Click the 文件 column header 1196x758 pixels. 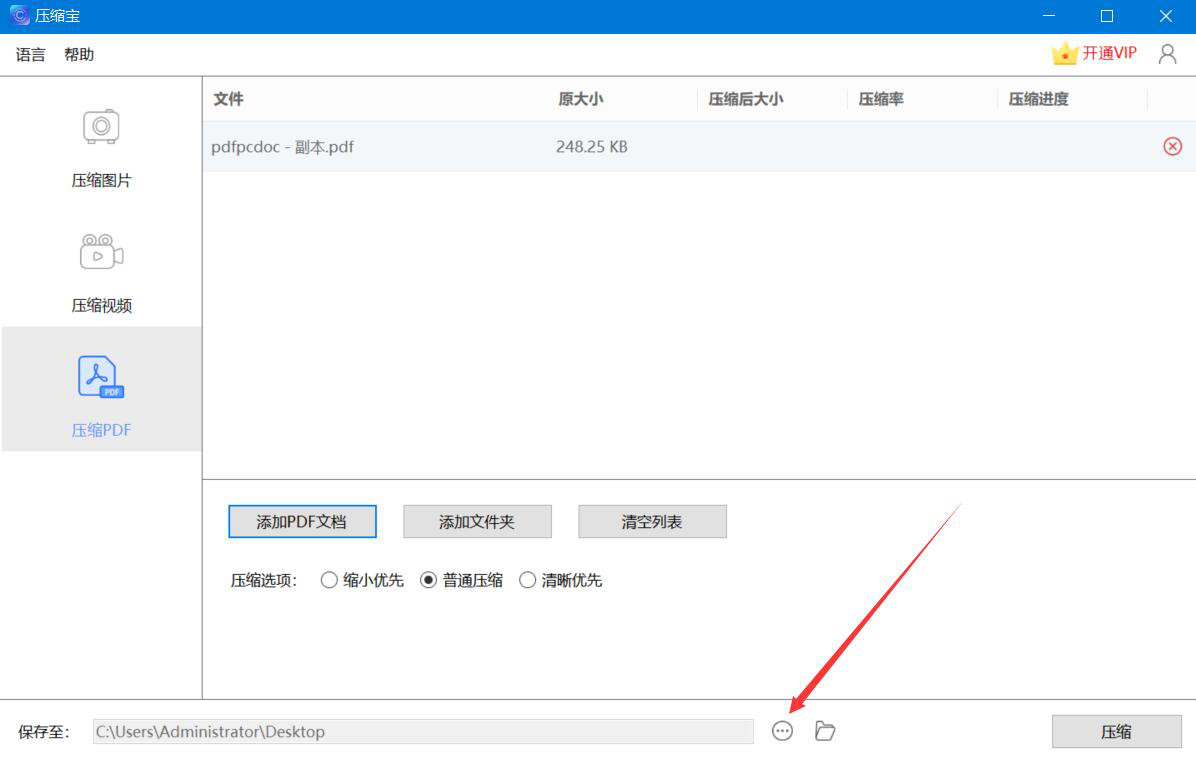click(x=228, y=99)
